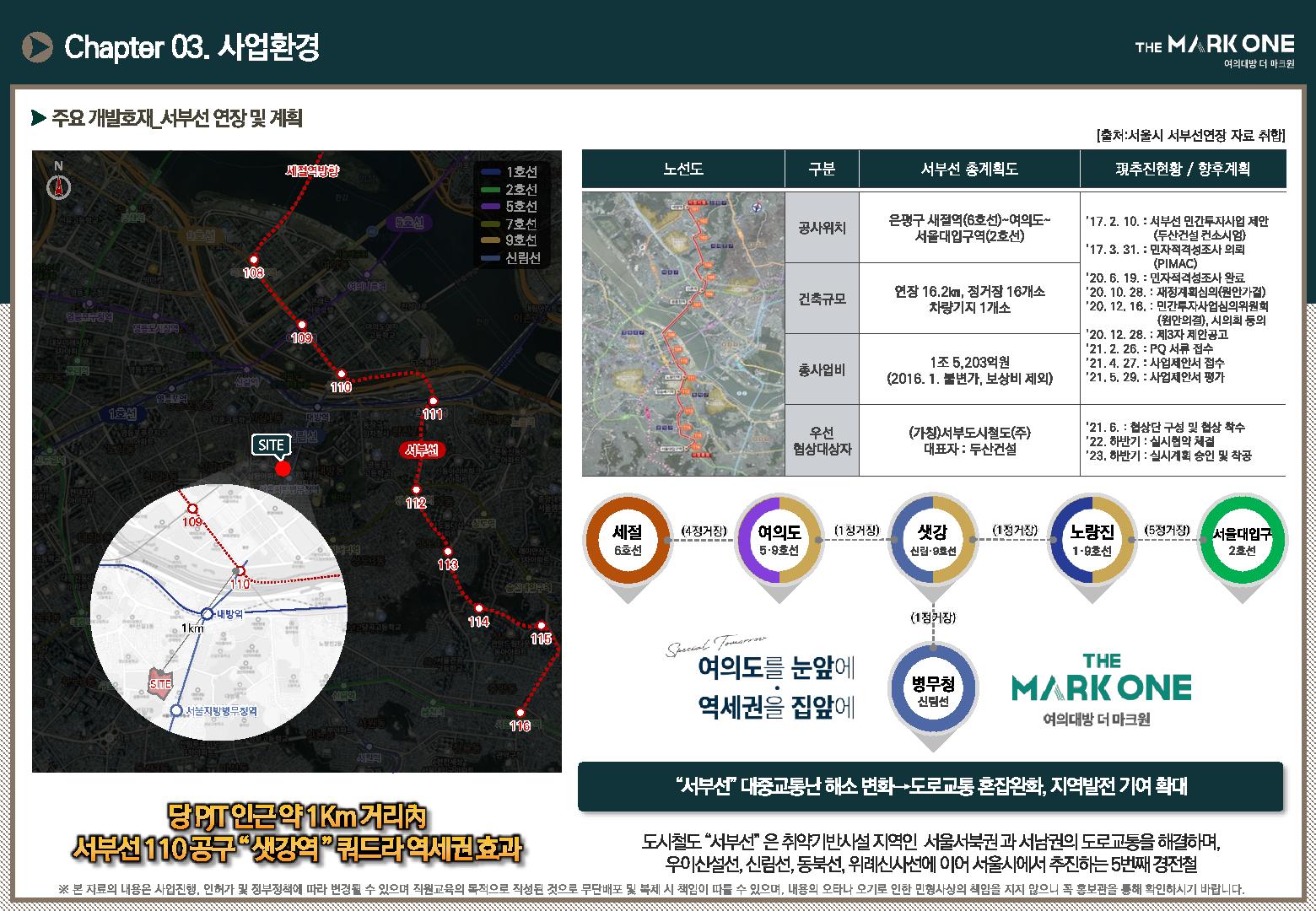Click the 우선 협상대상자 row label
Screen dimensions: 1316x911
822,441
